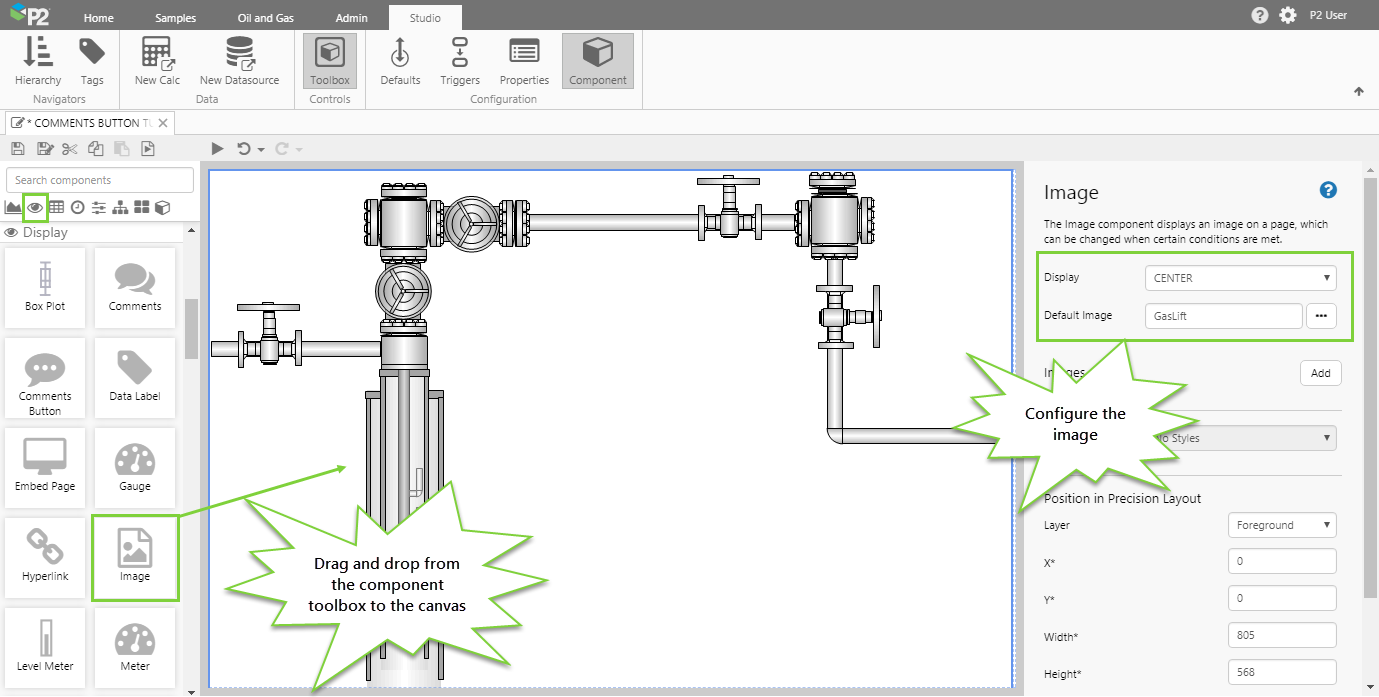Image resolution: width=1379 pixels, height=697 pixels.
Task: Toggle the Toolbox panel
Action: [x=330, y=61]
